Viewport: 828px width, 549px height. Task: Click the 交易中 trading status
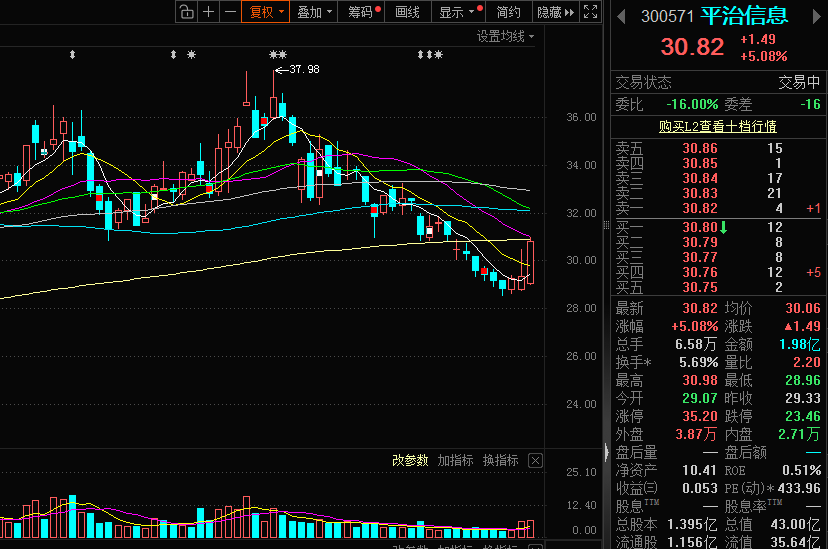[x=799, y=82]
